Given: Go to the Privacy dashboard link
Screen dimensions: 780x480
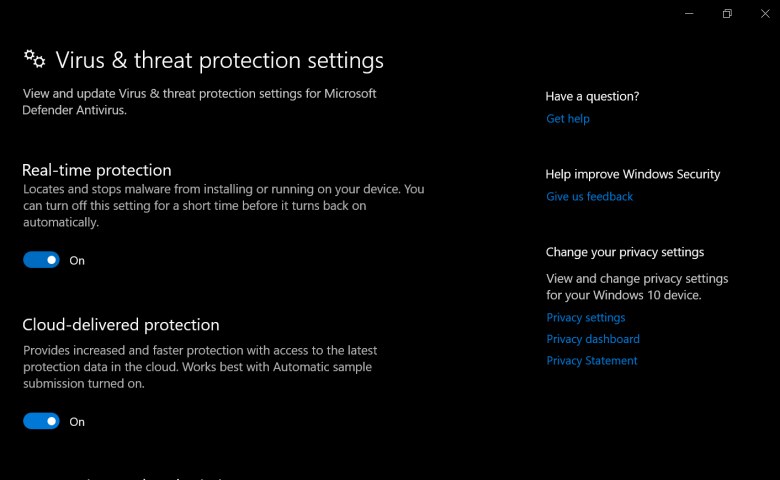Looking at the screenshot, I should (x=593, y=339).
